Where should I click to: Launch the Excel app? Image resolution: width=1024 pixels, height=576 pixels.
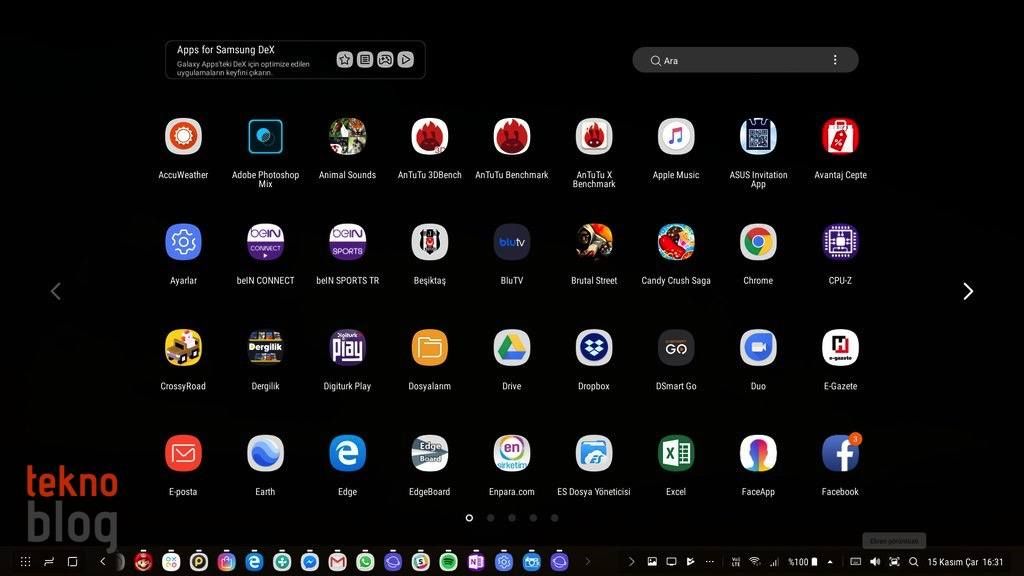point(676,453)
